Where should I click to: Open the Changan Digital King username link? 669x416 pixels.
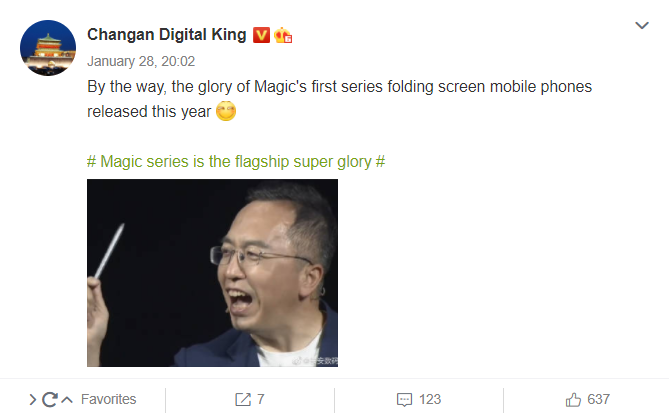(166, 35)
